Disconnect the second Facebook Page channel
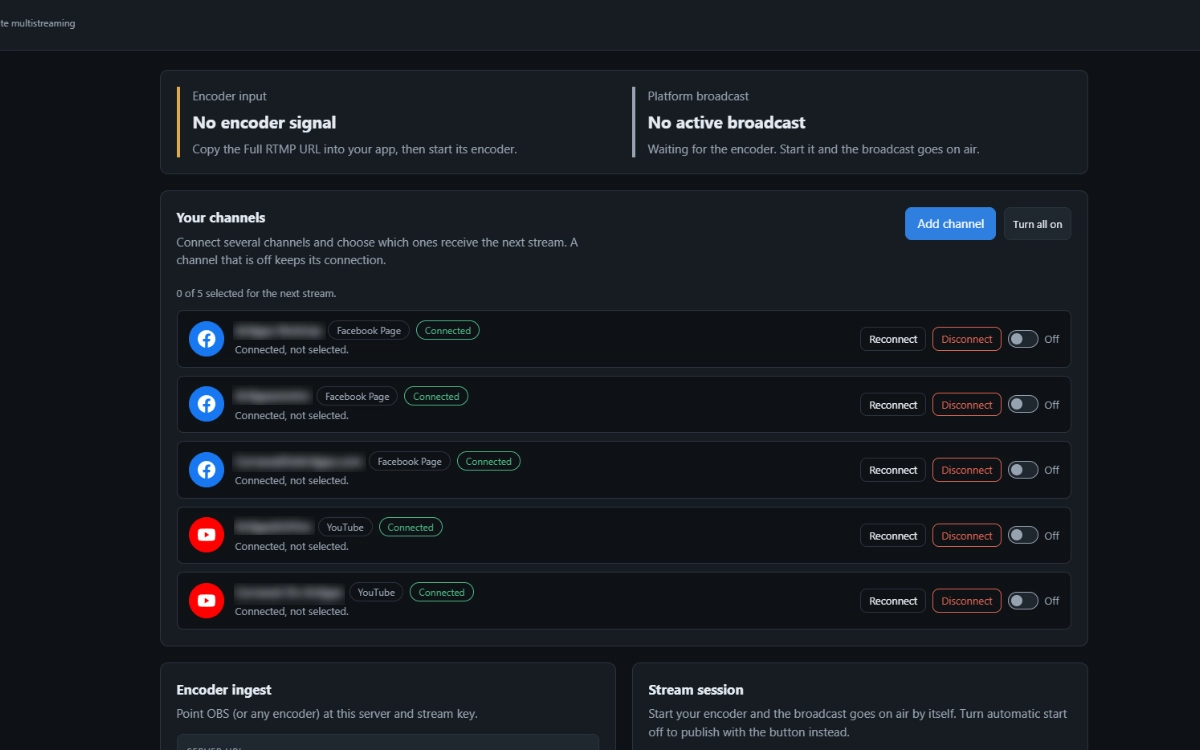 pyautogui.click(x=967, y=405)
